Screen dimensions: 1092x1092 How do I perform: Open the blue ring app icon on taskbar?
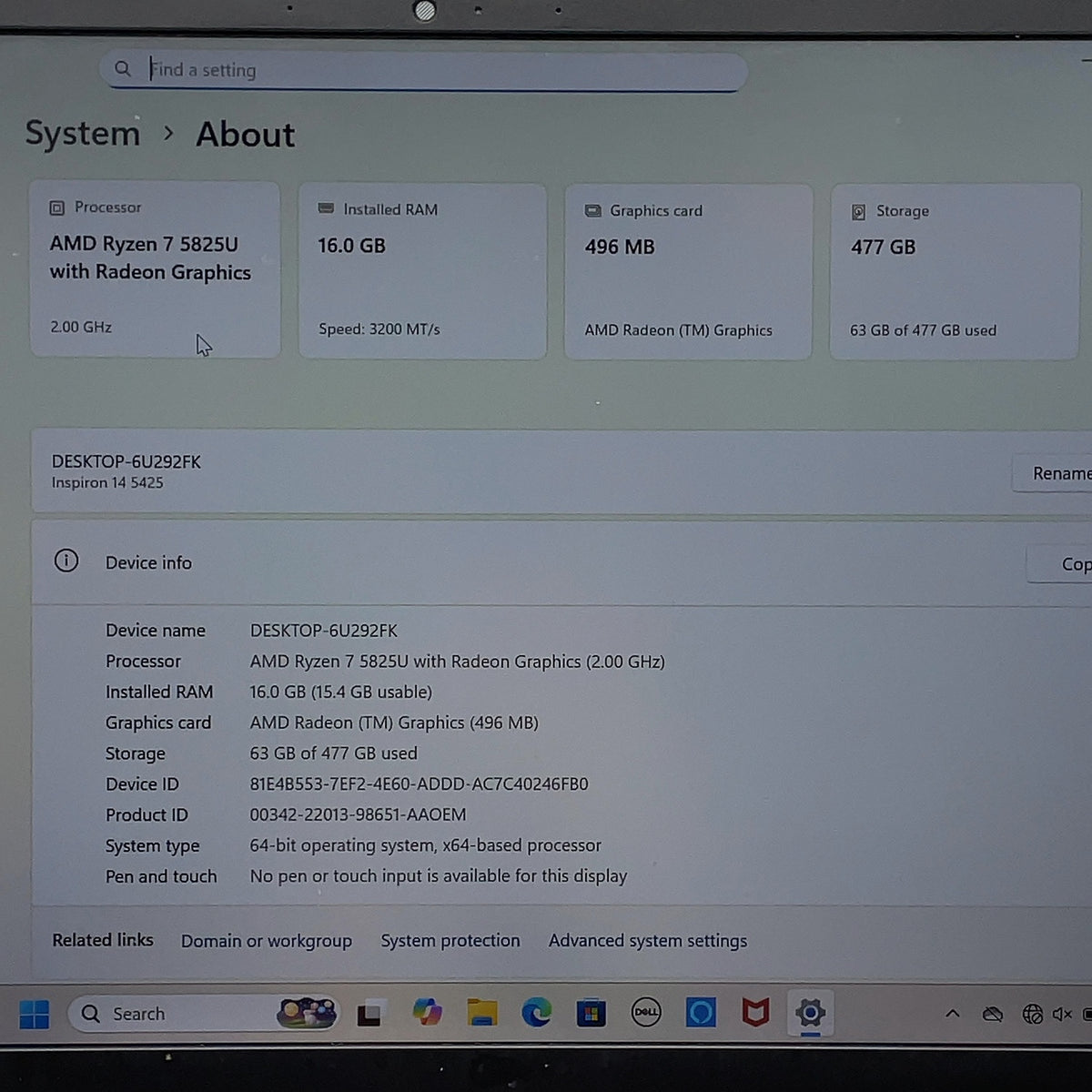pos(701,1012)
